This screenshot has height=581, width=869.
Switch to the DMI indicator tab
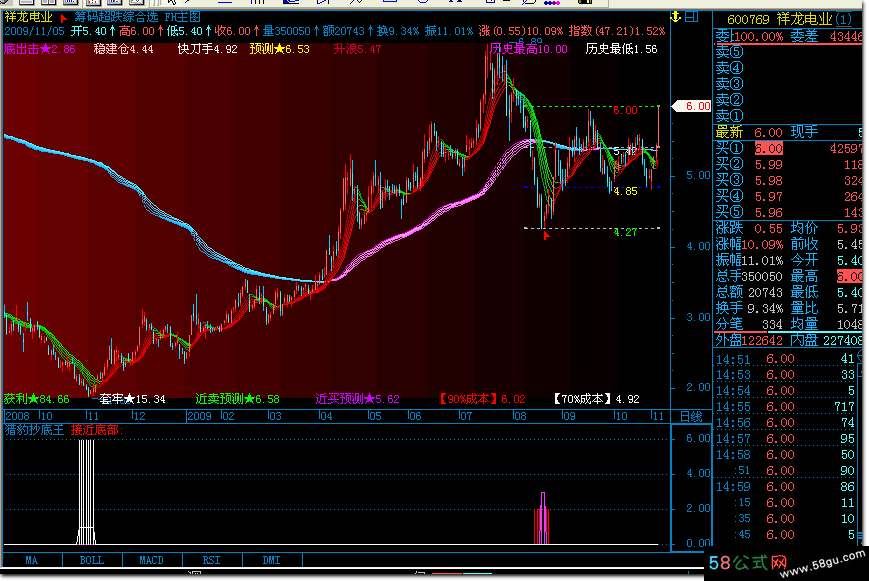tap(272, 560)
